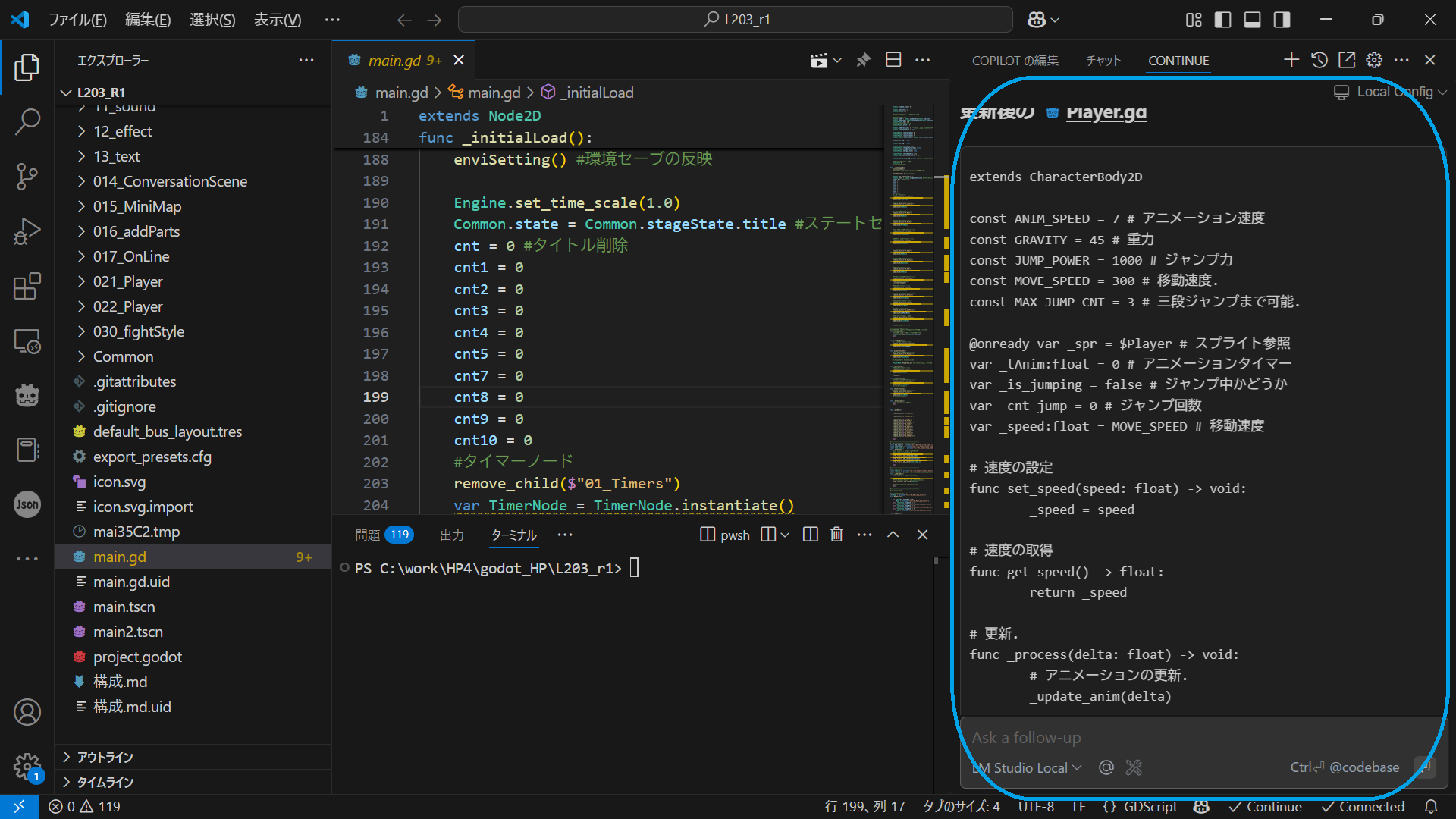Open the Extensions view in activity bar
This screenshot has height=819, width=1456.
pos(27,287)
